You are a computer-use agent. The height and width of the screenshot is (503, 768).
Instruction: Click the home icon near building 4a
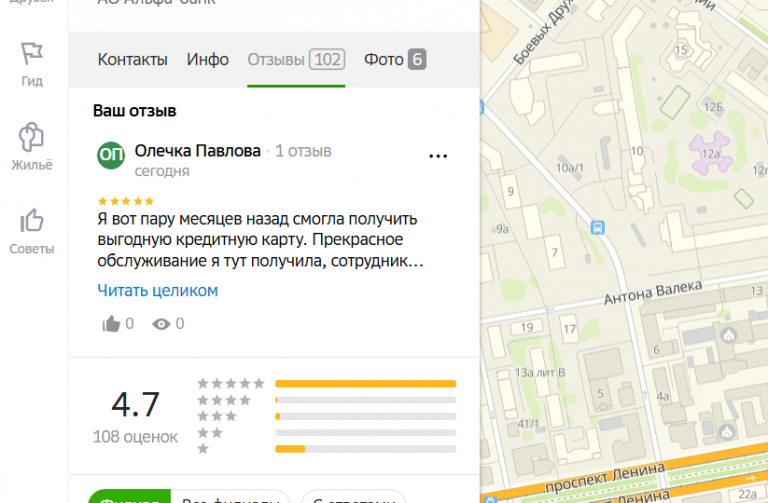pyautogui.click(x=727, y=432)
